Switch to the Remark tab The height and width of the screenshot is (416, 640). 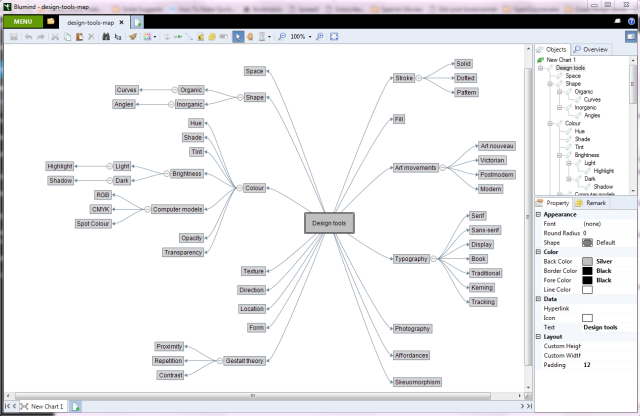point(591,203)
